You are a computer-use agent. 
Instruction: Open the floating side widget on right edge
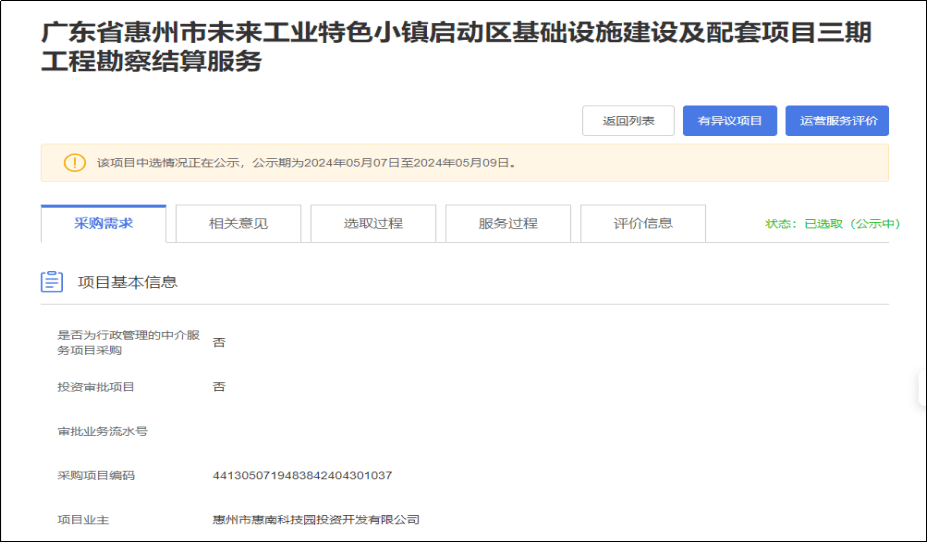(921, 388)
